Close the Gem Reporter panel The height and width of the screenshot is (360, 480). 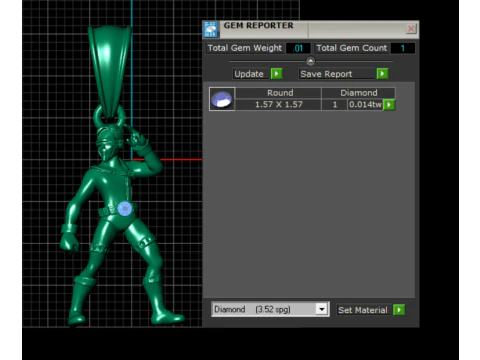(411, 29)
